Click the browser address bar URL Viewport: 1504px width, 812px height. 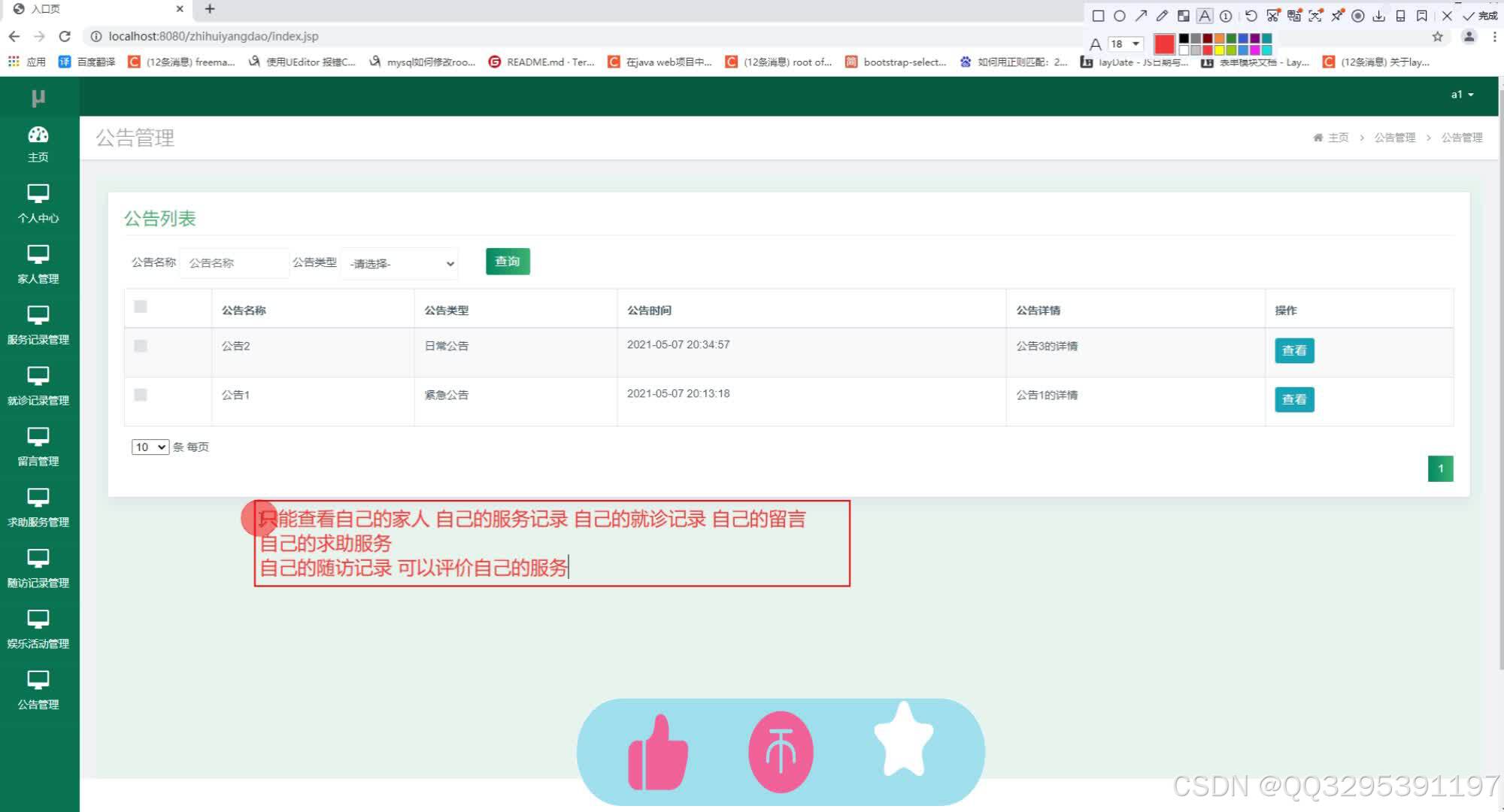(x=214, y=36)
